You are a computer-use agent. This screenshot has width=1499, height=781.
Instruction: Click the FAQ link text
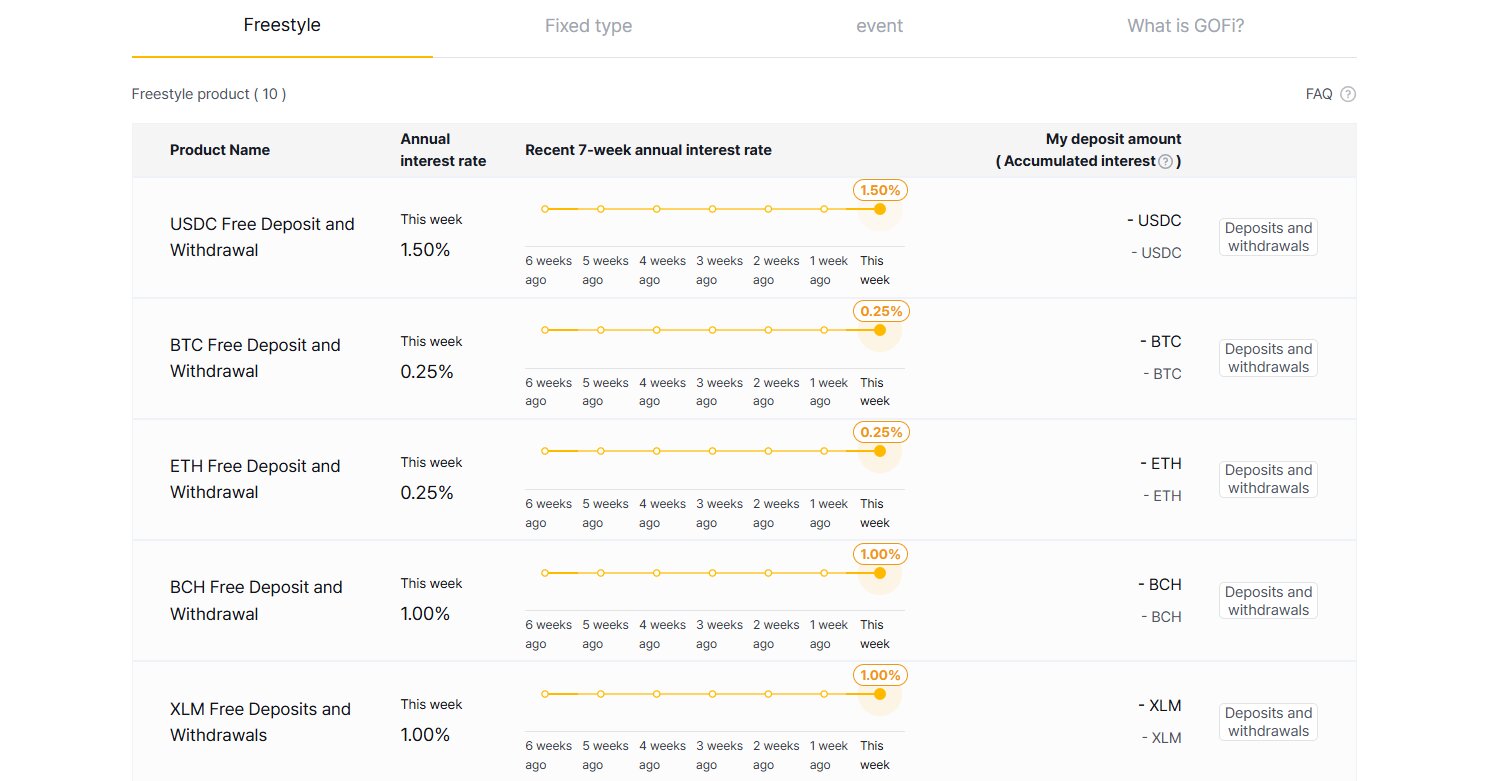1318,94
